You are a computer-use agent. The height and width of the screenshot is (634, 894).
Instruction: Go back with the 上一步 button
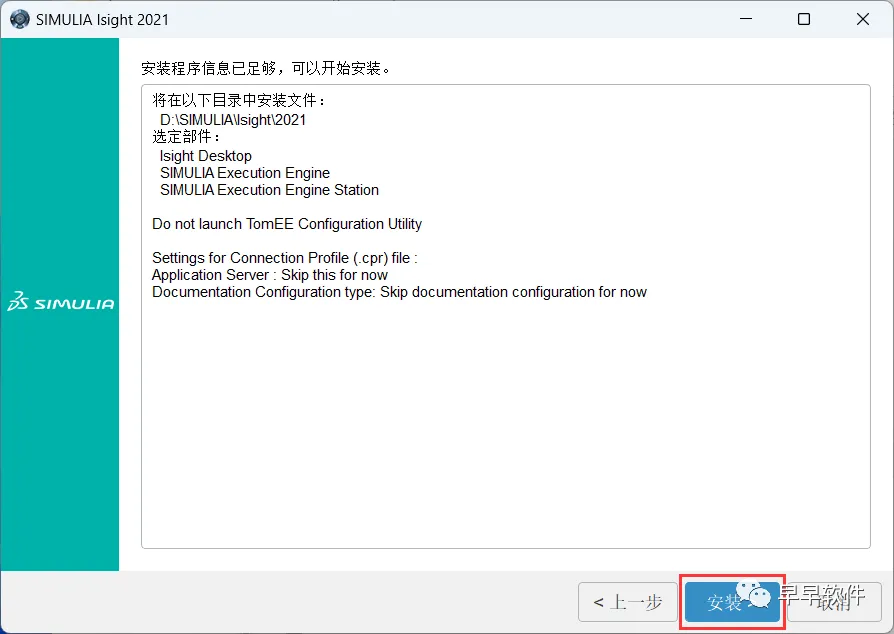click(628, 602)
